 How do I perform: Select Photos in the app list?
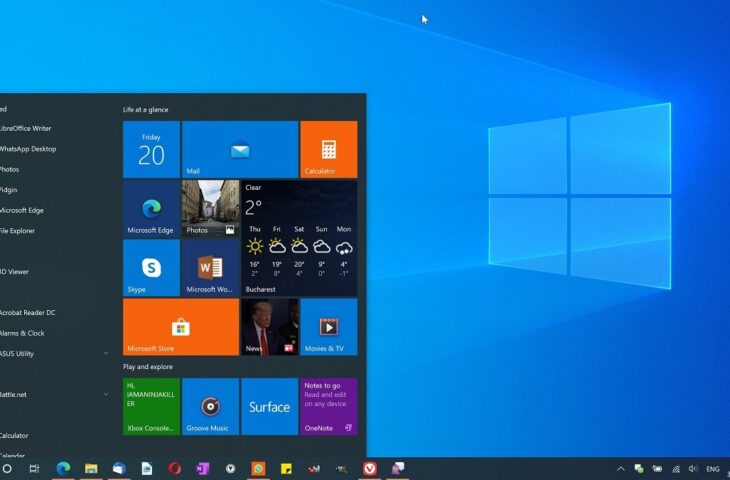click(9, 169)
